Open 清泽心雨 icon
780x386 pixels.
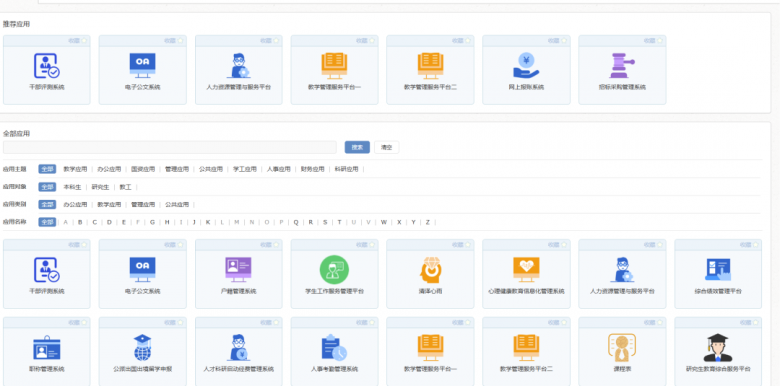(430, 270)
